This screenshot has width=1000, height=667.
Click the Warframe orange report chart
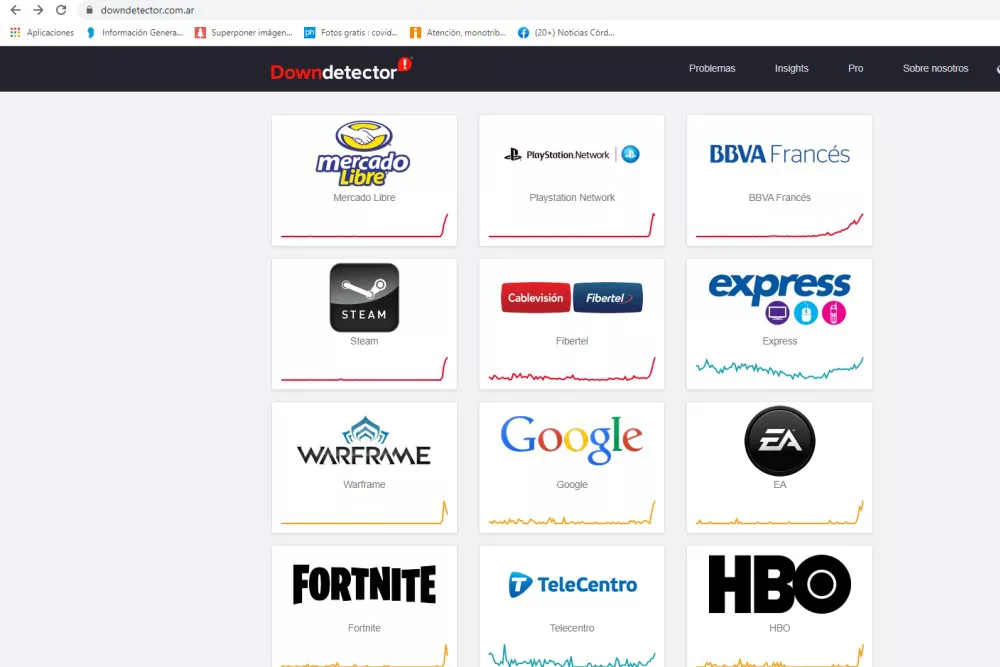coord(364,512)
